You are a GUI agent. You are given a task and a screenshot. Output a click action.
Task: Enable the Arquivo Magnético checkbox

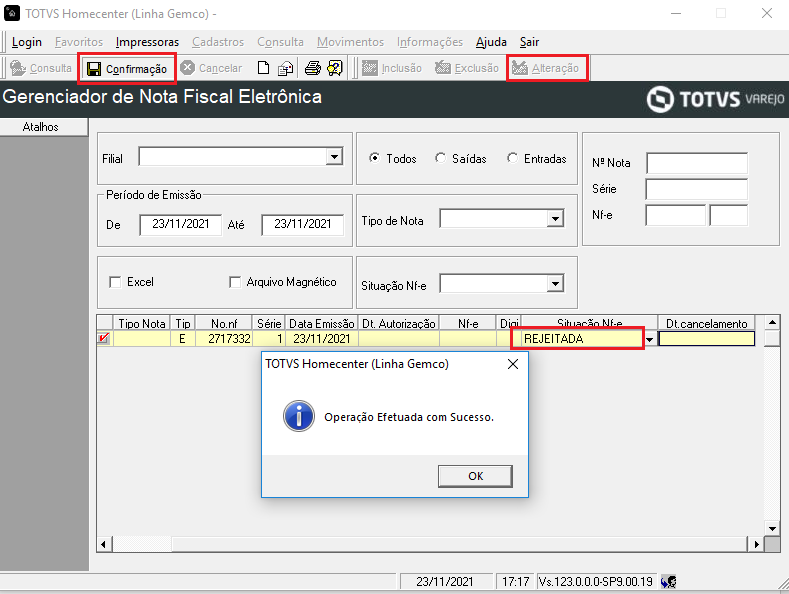click(x=235, y=282)
